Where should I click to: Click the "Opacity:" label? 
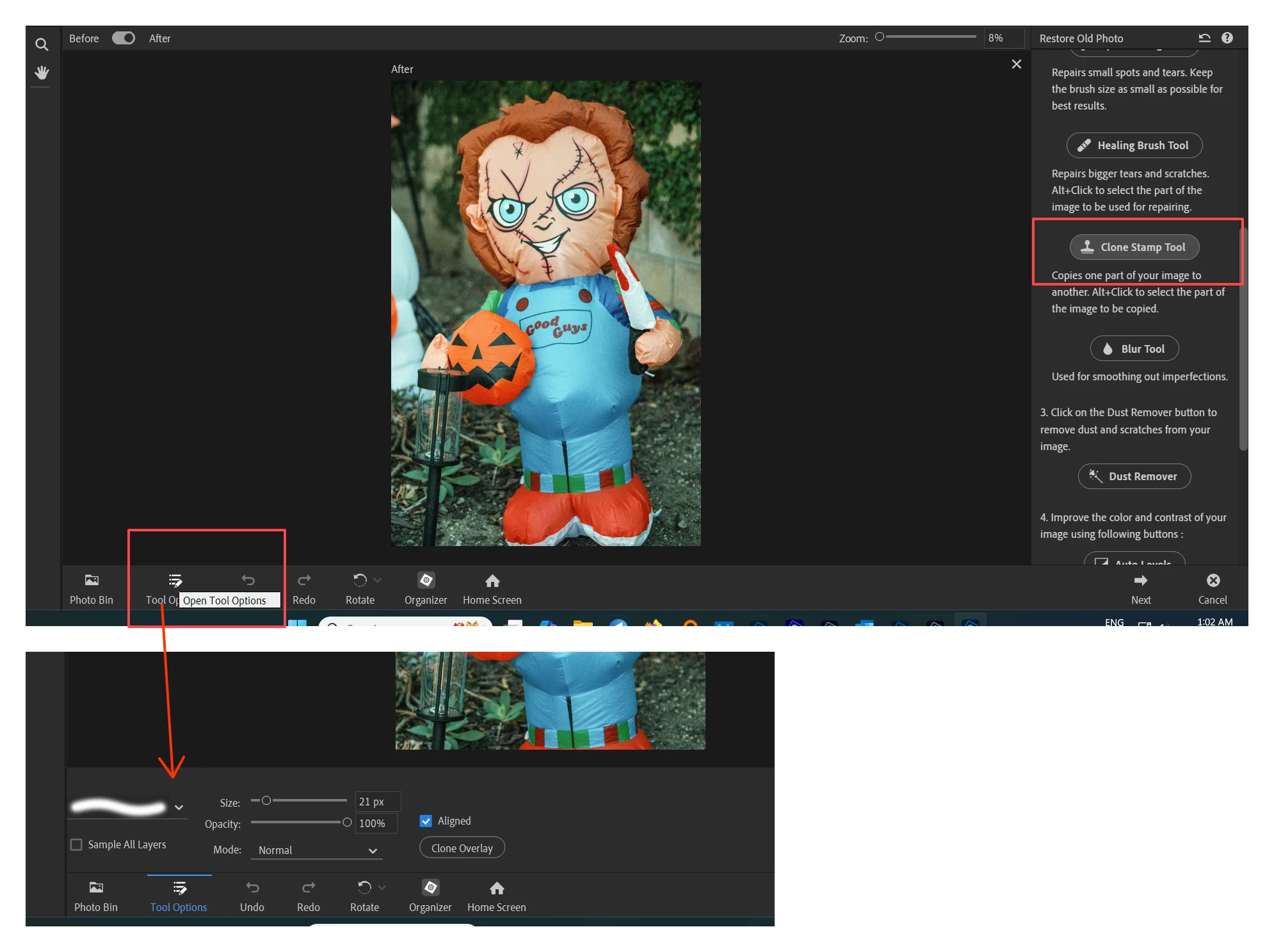tap(223, 824)
